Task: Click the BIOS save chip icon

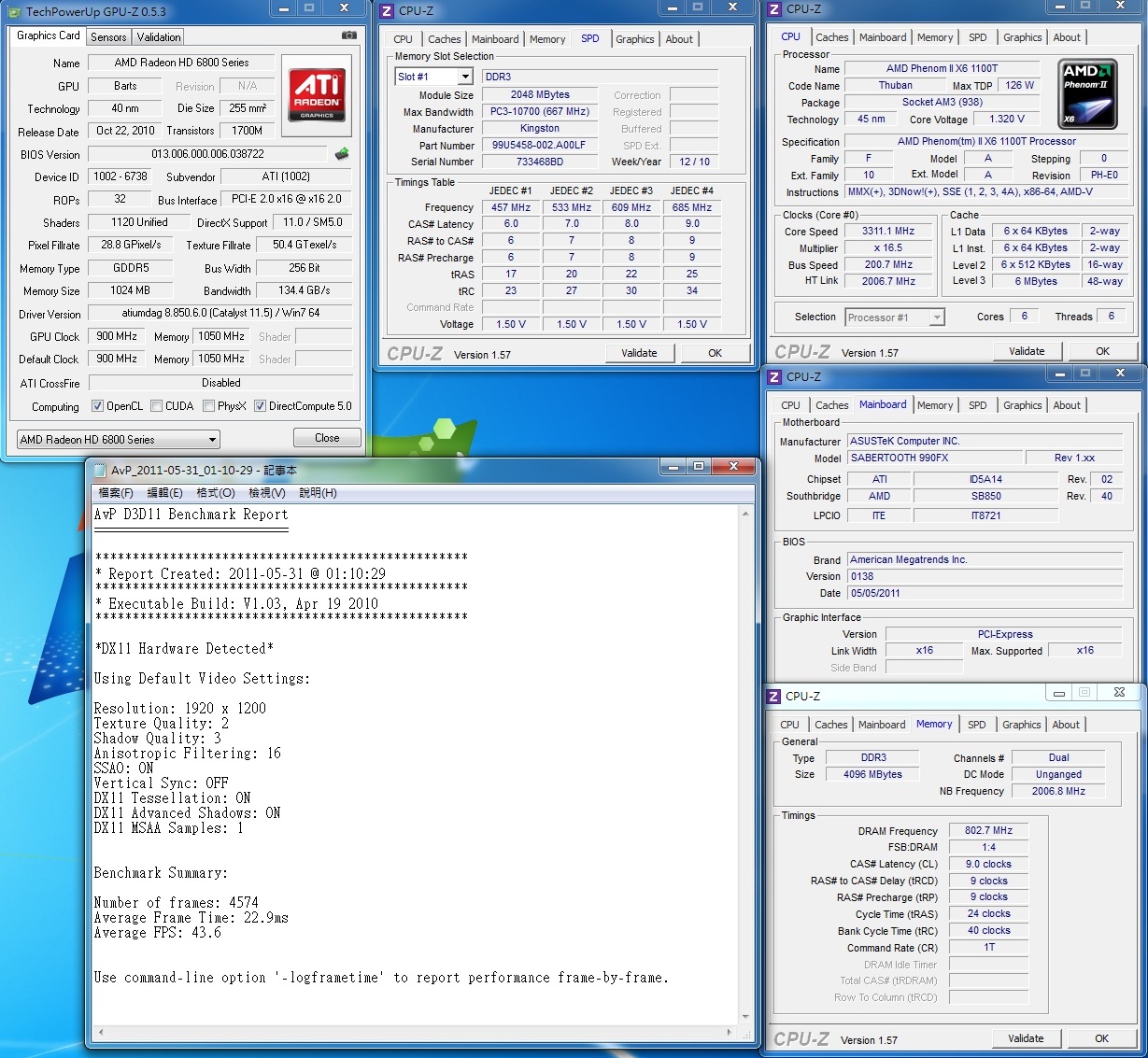Action: coord(342,154)
